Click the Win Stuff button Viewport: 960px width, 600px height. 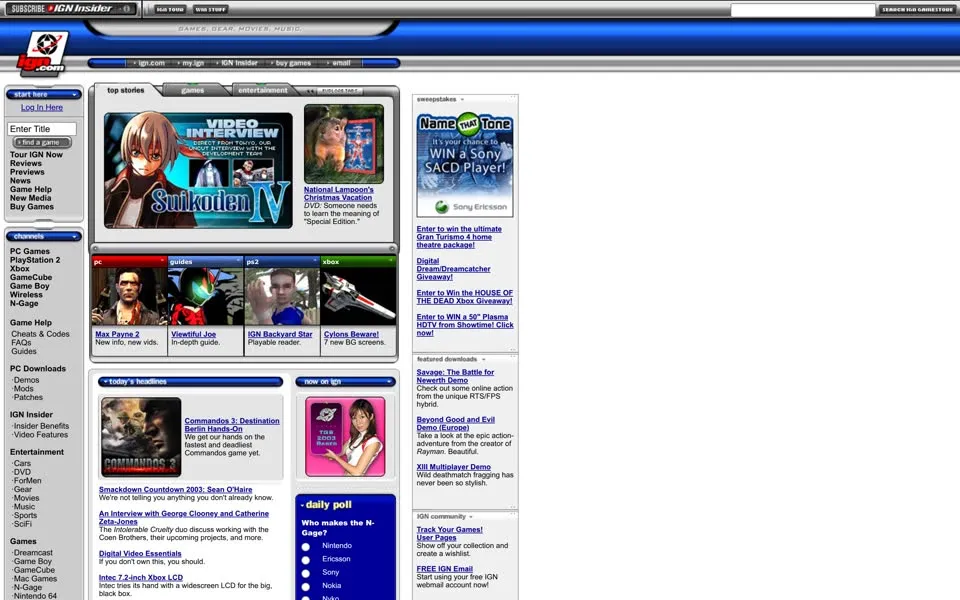211,9
